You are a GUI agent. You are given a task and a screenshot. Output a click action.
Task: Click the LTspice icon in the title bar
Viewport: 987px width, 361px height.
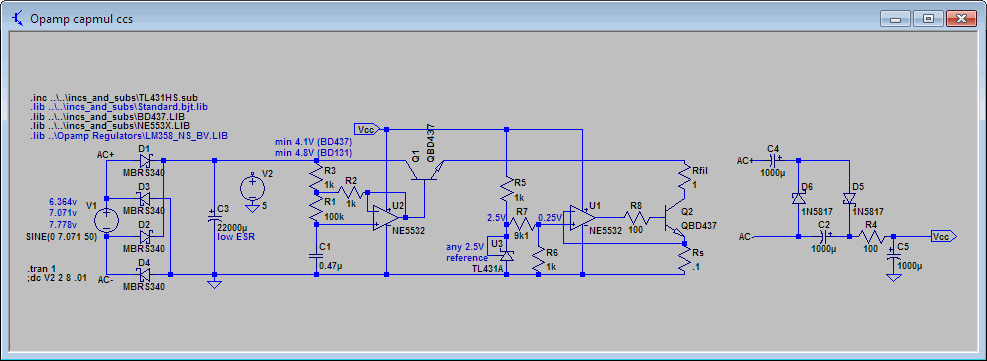18,18
